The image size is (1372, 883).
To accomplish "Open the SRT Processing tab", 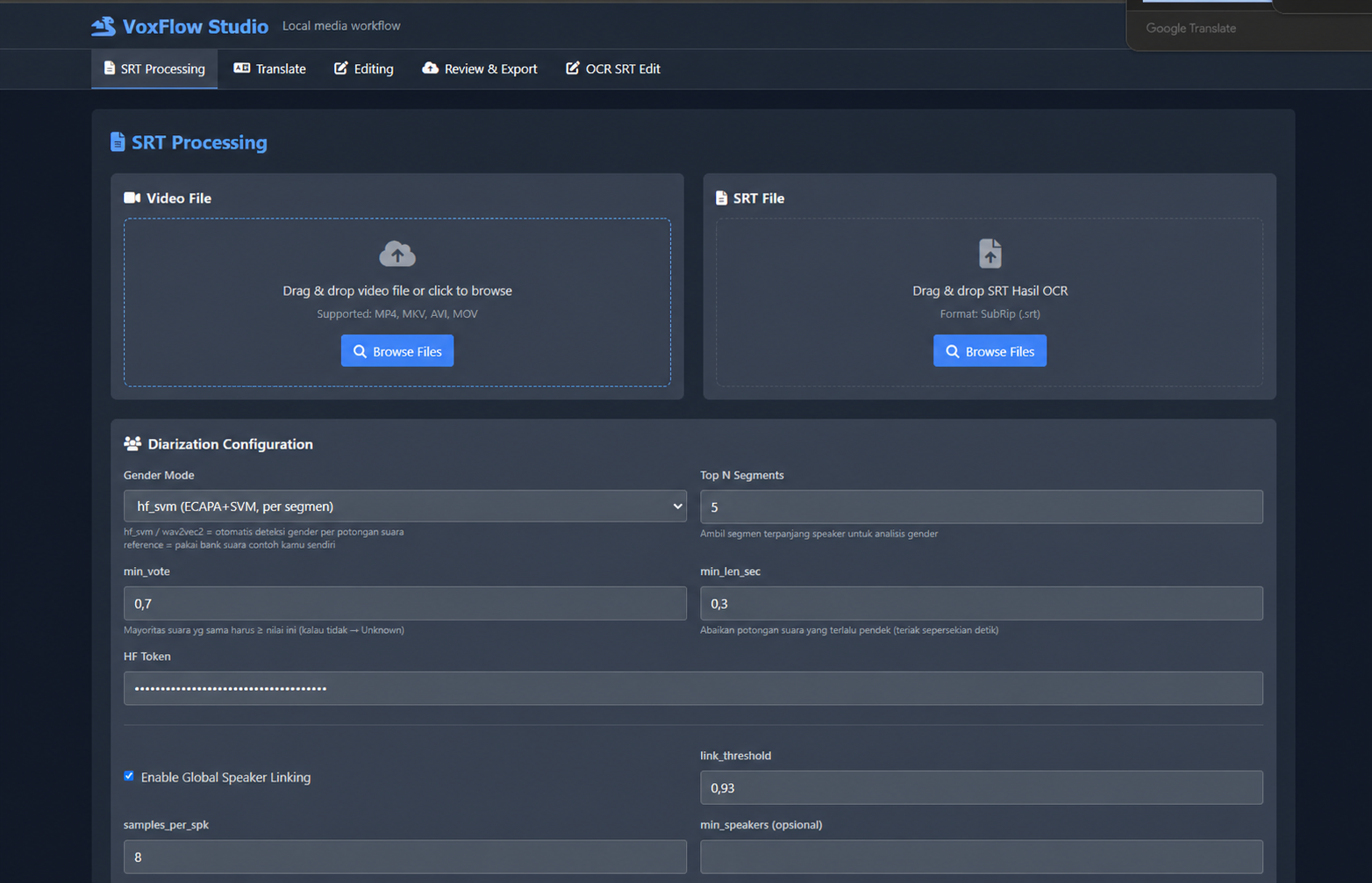I will point(154,68).
